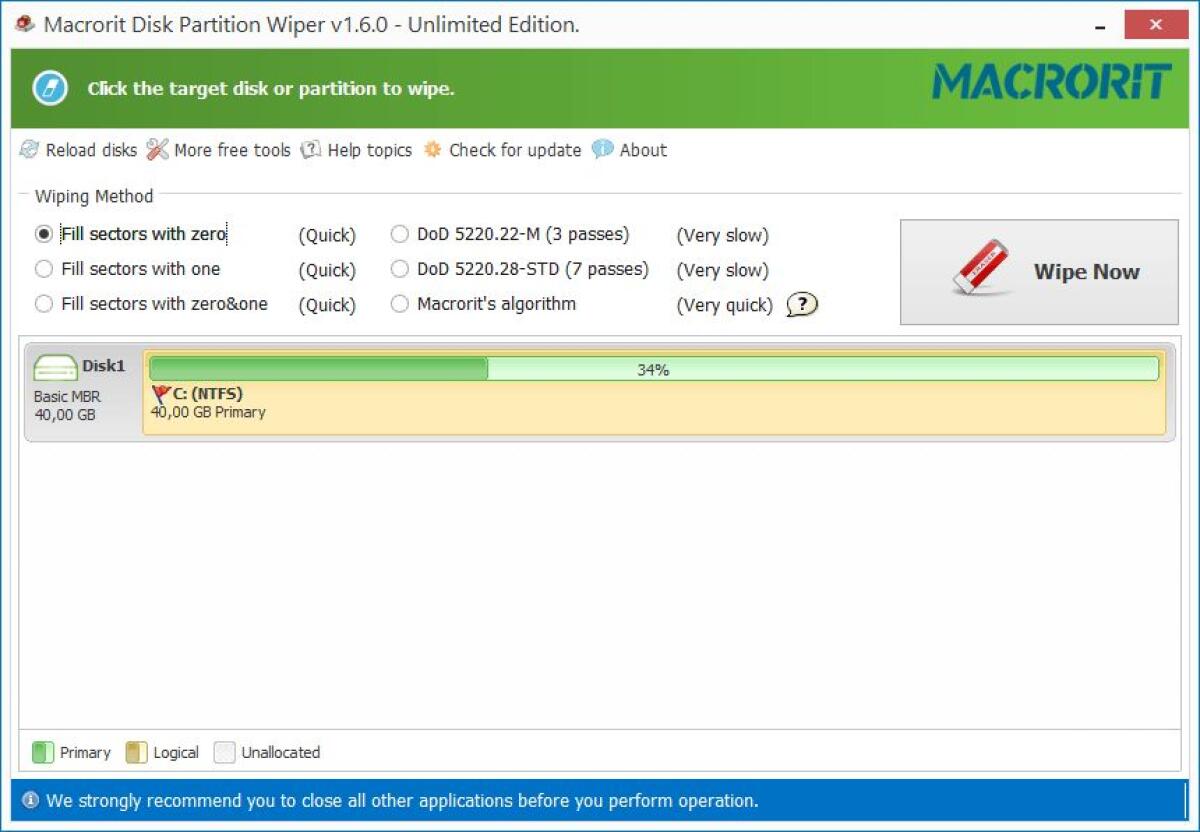This screenshot has width=1200, height=832.
Task: Open More free tools via the scissors icon
Action: tap(157, 150)
